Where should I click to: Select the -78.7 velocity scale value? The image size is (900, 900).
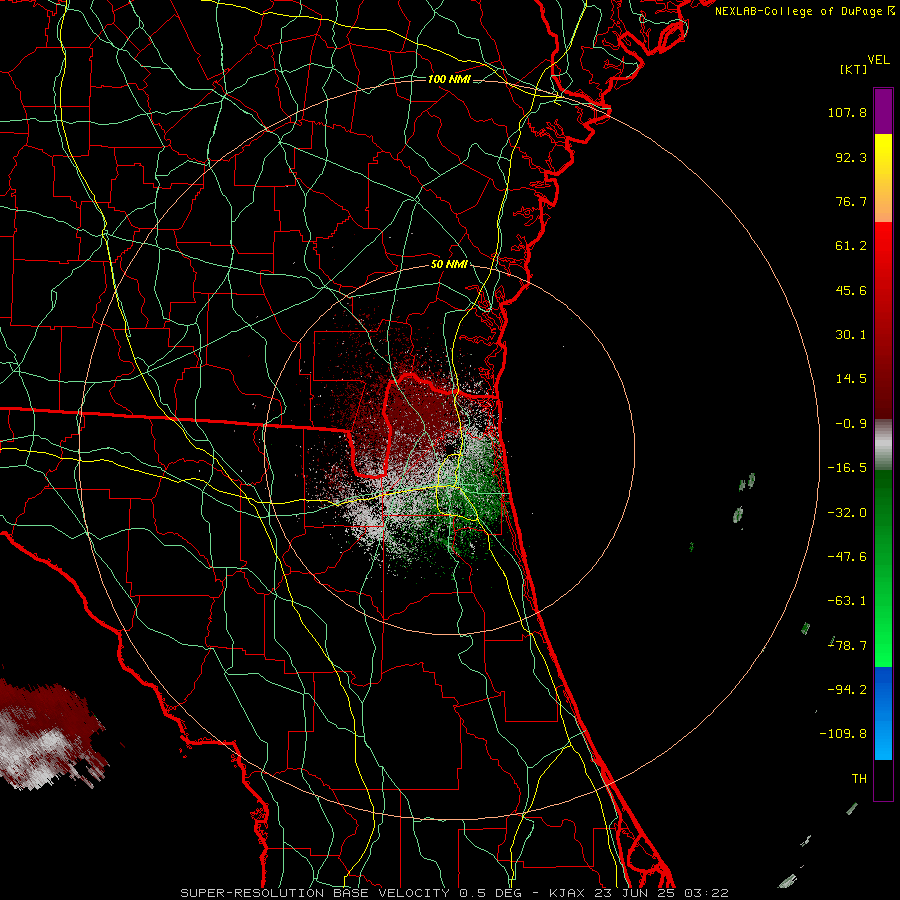pyautogui.click(x=847, y=646)
